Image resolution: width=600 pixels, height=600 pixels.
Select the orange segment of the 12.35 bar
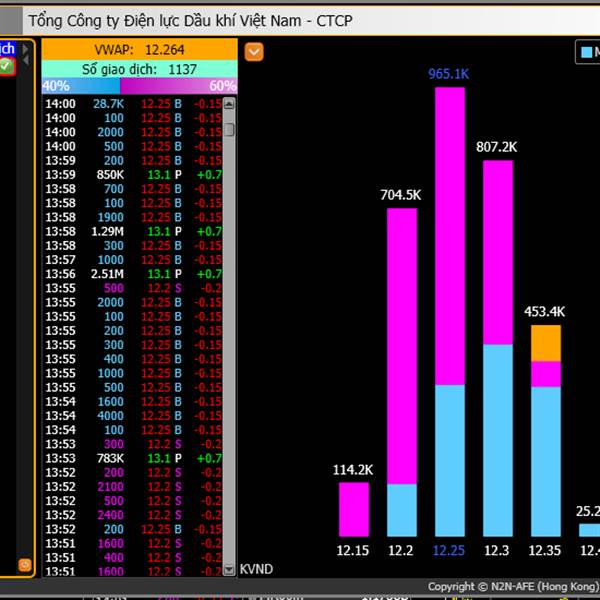(x=546, y=343)
